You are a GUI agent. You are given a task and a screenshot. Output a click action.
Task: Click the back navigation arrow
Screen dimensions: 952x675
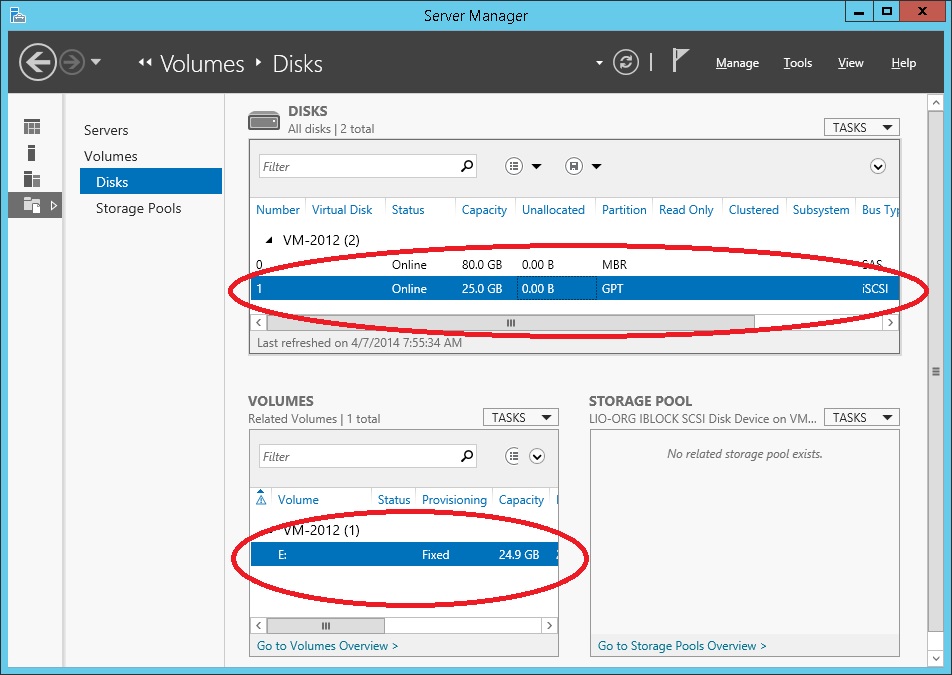38,63
